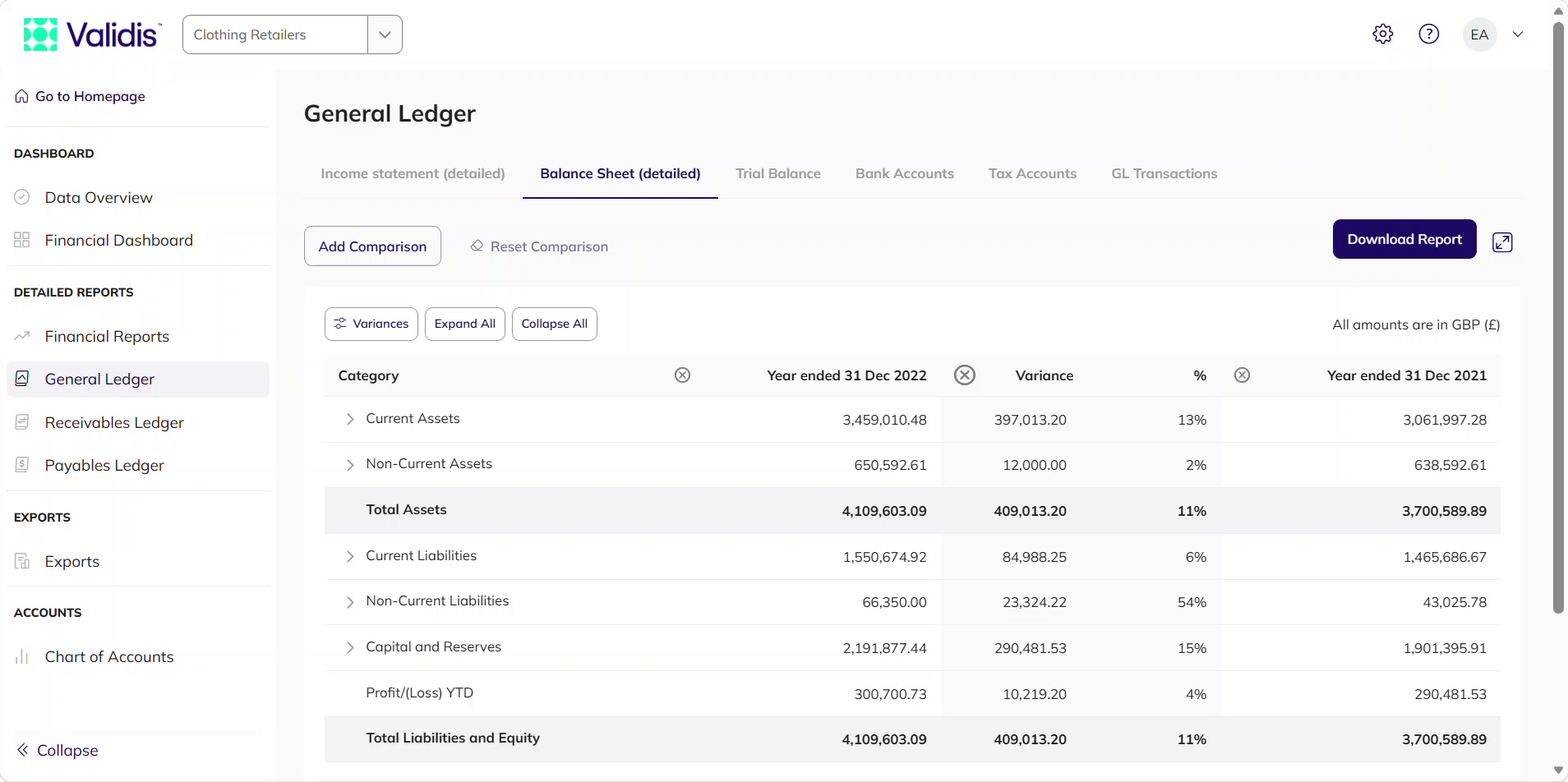The height and width of the screenshot is (782, 1568).
Task: Click the Collapse All button
Action: coord(555,324)
